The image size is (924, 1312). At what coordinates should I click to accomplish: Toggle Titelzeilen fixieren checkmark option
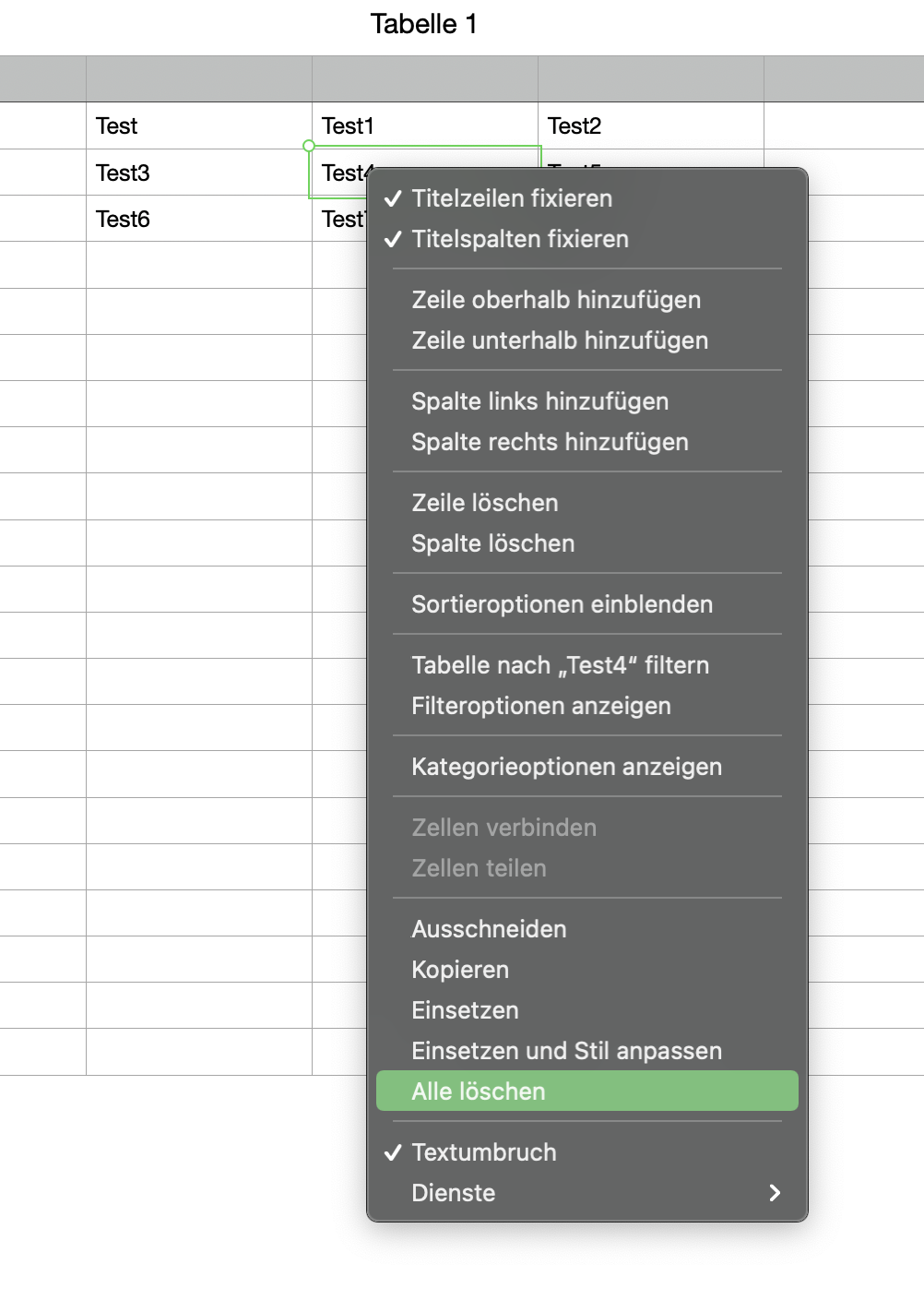coord(512,198)
